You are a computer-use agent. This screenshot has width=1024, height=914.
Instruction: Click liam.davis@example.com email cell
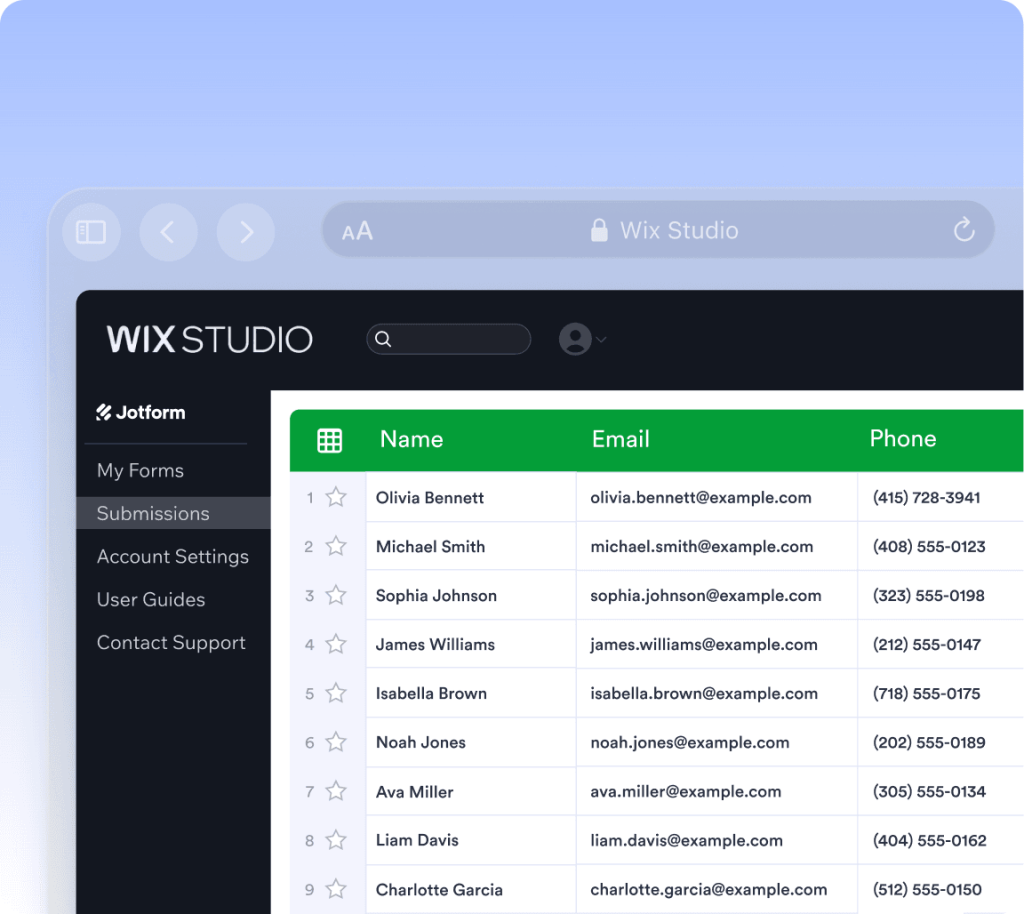pyautogui.click(x=716, y=840)
